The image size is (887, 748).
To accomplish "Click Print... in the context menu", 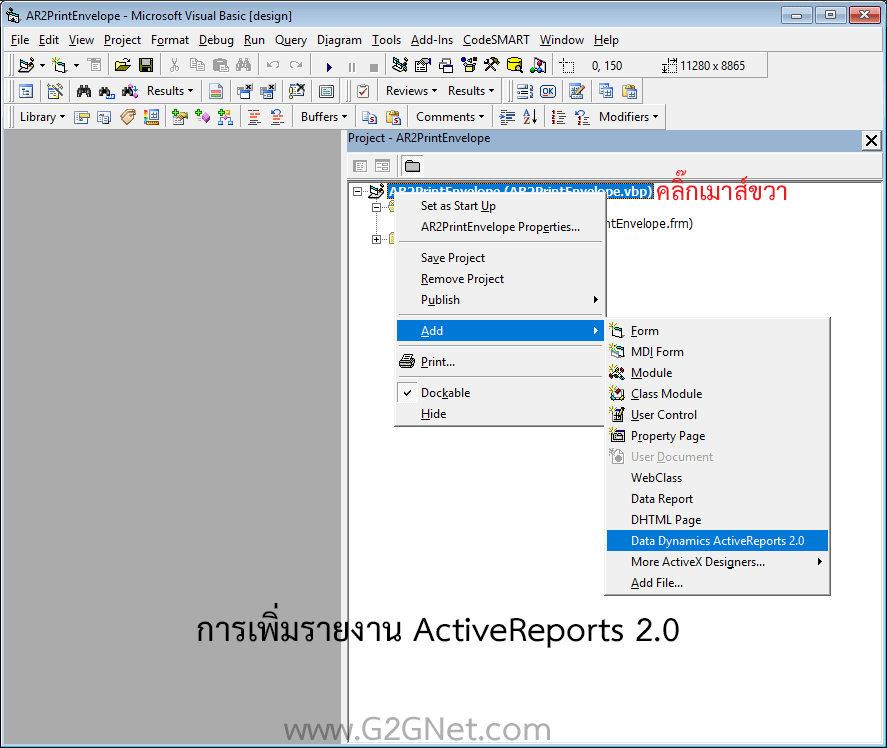I will (501, 362).
